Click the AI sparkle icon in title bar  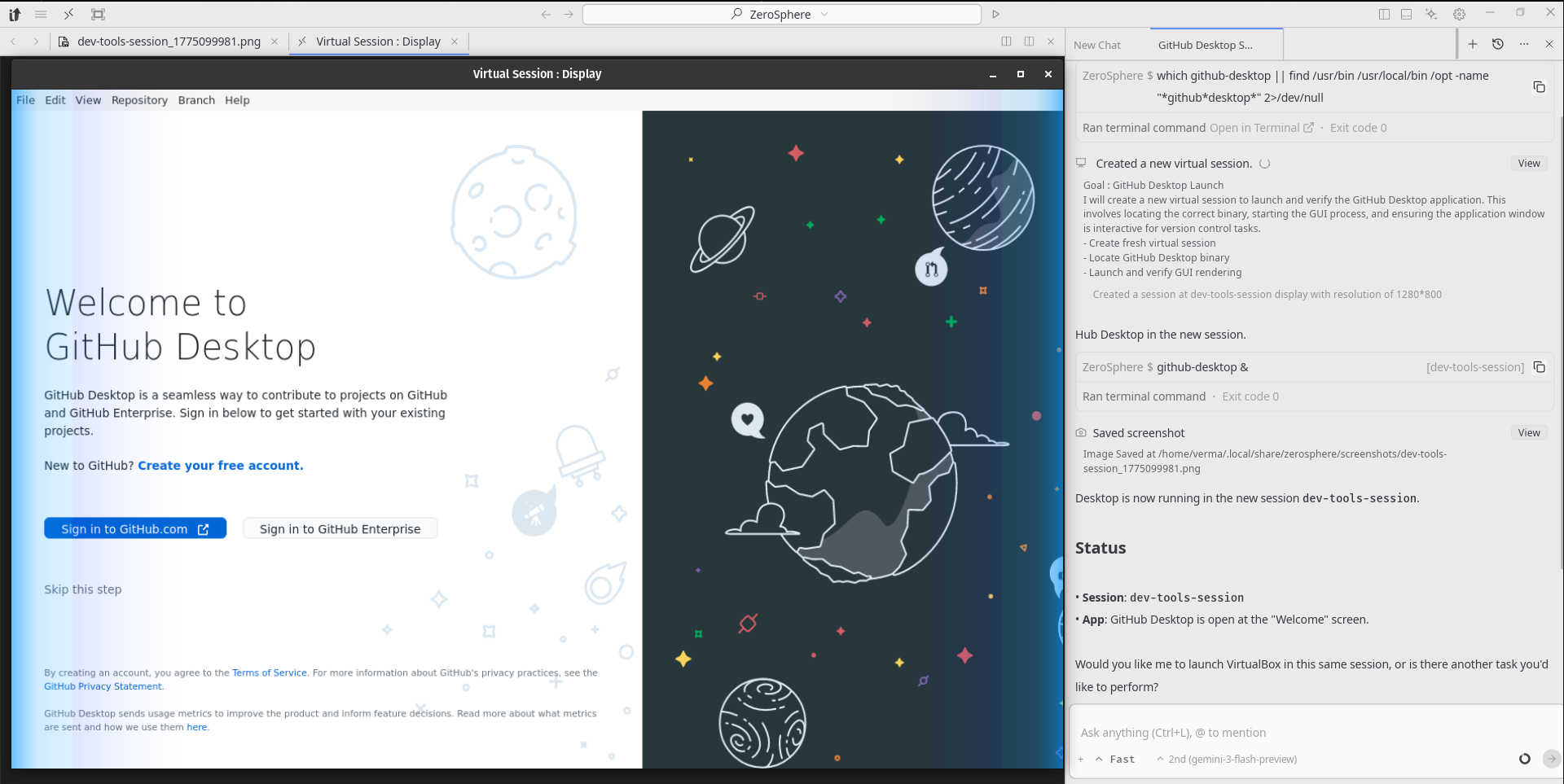1431,14
